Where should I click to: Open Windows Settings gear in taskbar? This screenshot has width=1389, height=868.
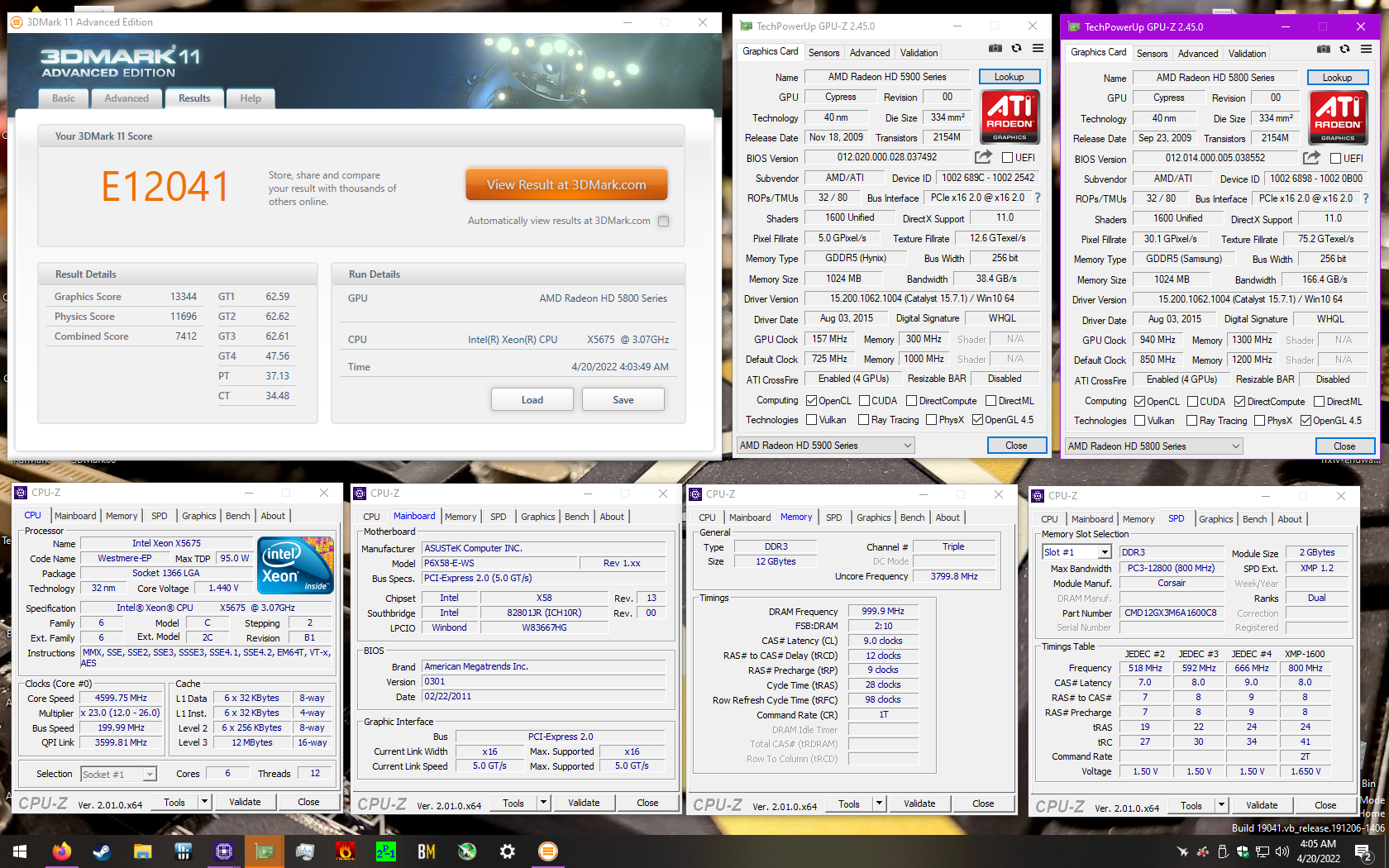[x=508, y=851]
